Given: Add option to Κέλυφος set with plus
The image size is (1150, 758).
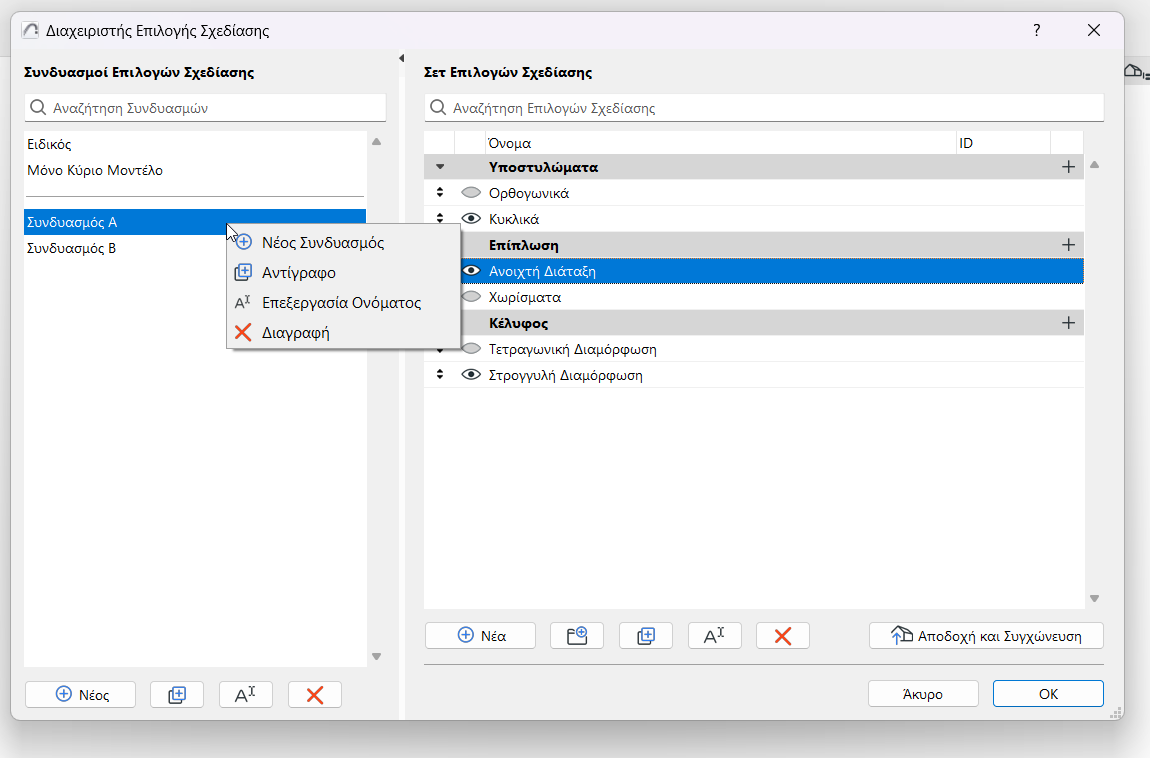Looking at the screenshot, I should tap(1068, 323).
